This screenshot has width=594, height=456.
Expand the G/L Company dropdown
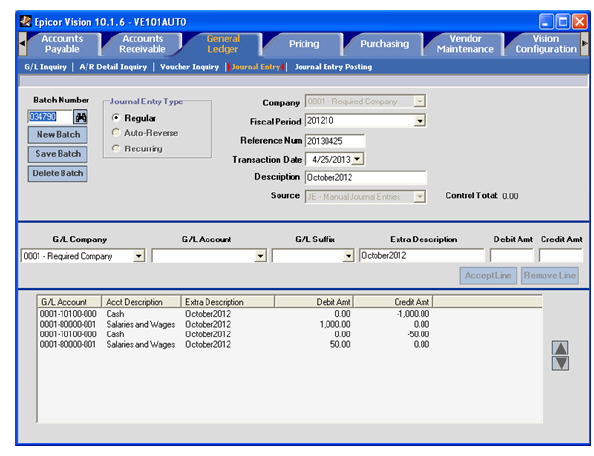(139, 256)
